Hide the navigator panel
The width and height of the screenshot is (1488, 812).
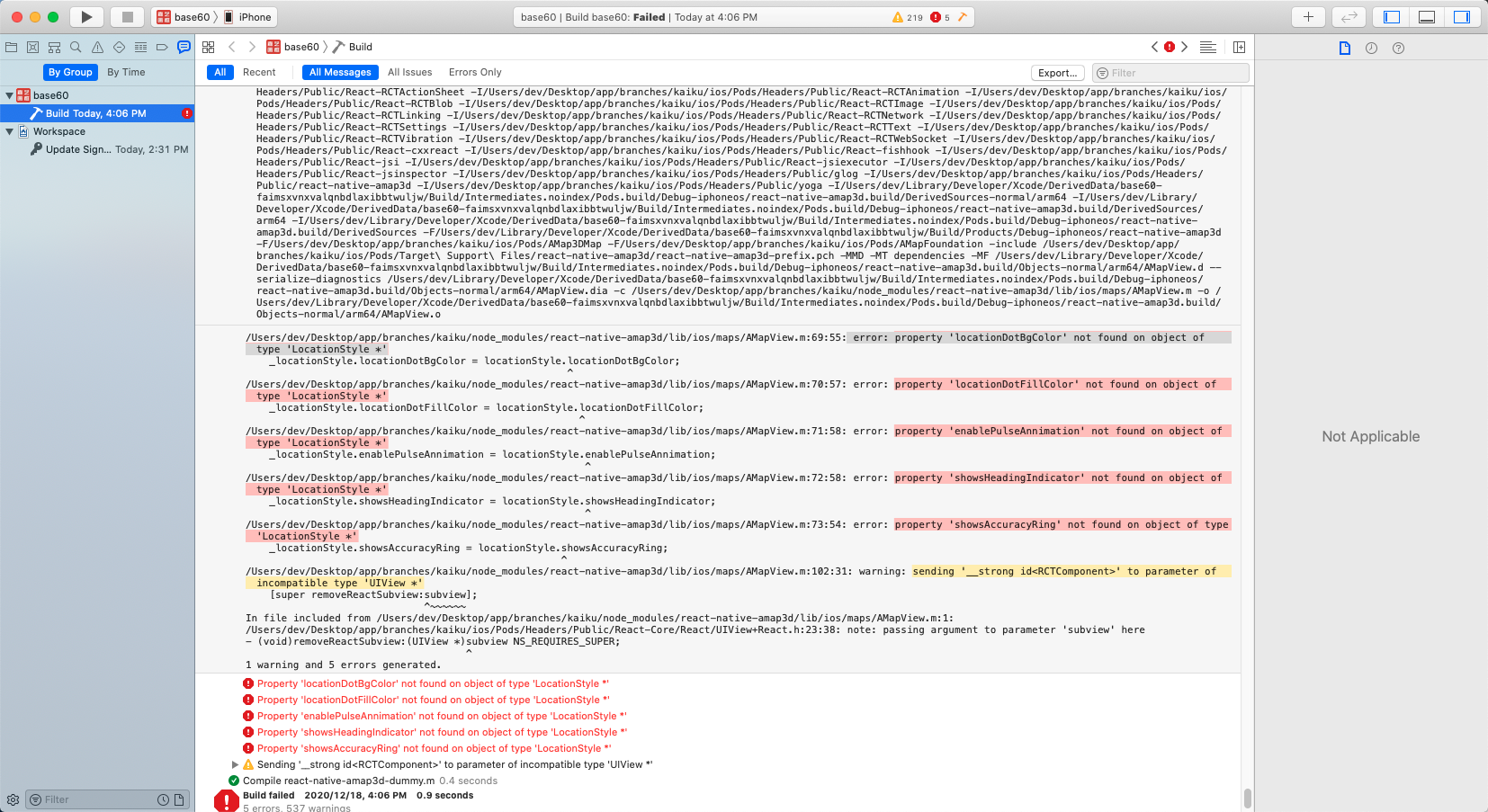(1392, 17)
